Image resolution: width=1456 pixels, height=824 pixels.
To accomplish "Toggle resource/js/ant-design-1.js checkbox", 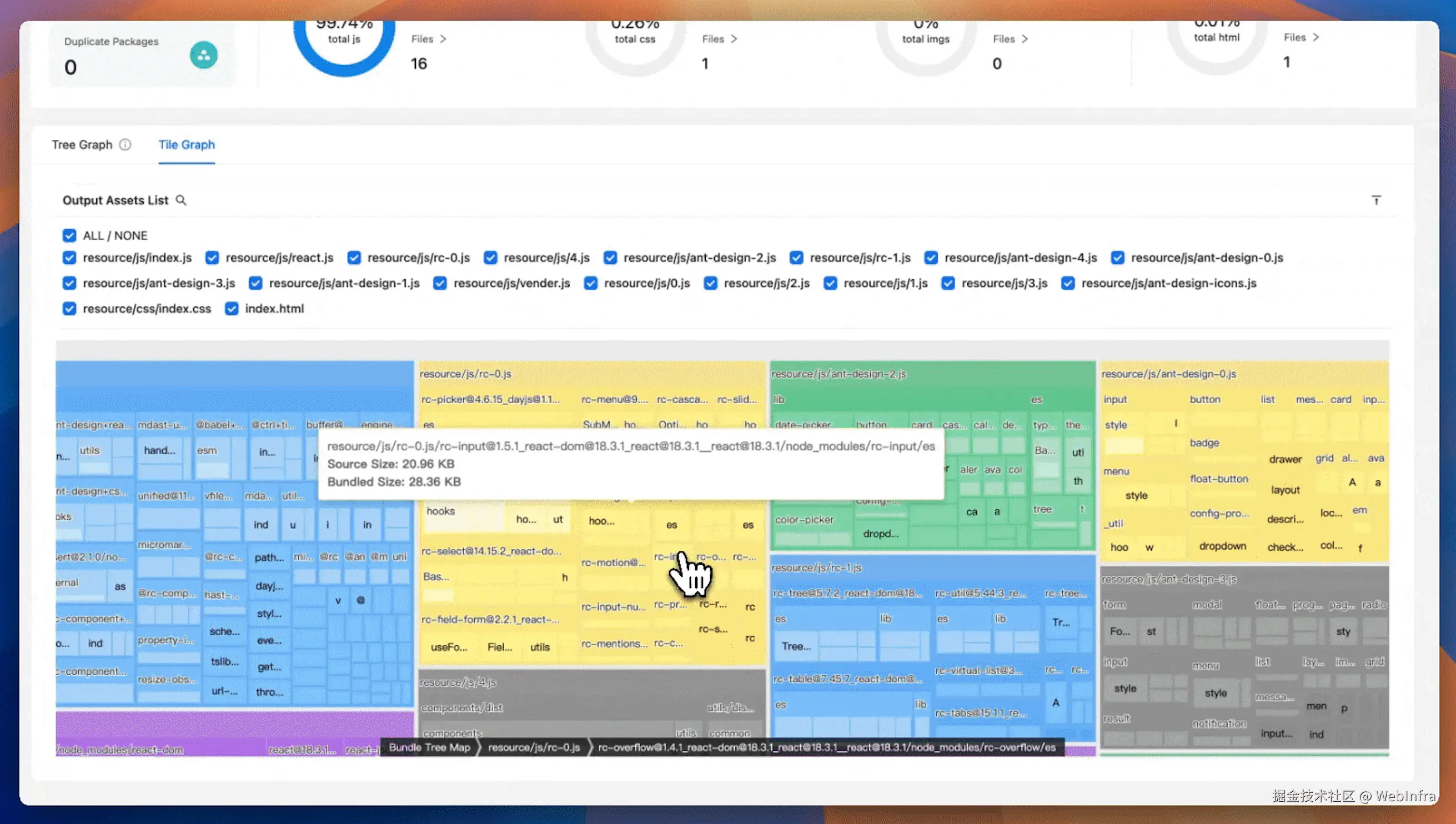I will 256,283.
